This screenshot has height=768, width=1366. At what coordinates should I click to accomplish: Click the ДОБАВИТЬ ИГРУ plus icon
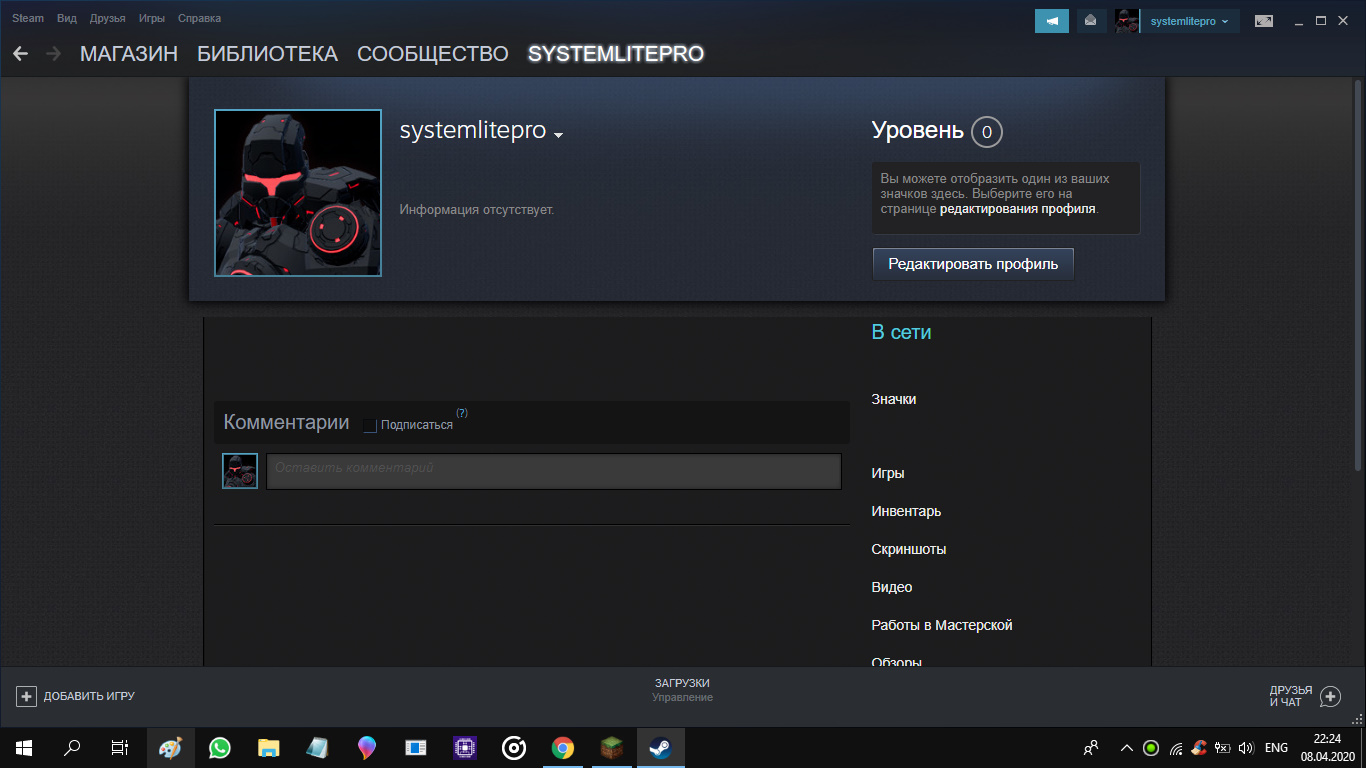(27, 696)
